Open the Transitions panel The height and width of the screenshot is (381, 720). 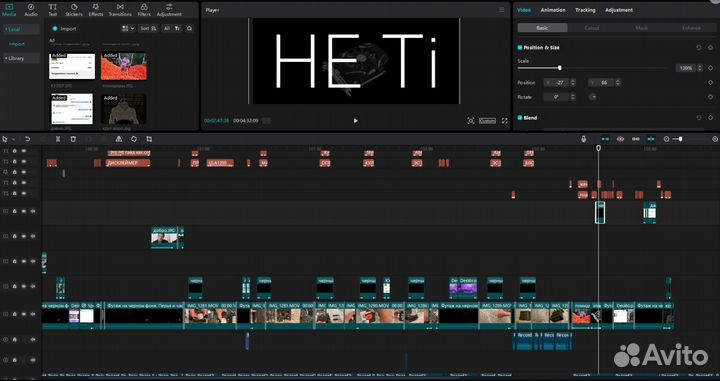click(120, 10)
